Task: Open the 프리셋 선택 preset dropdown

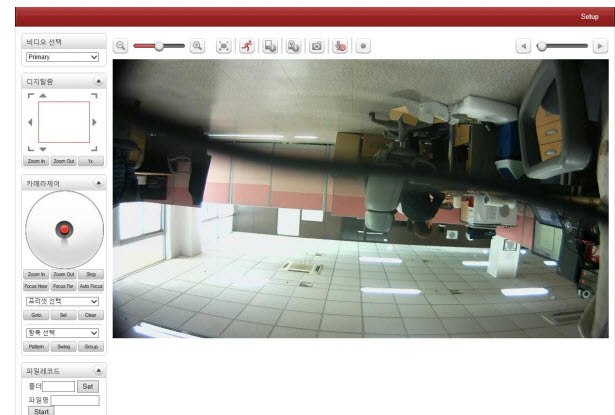Action: (x=62, y=301)
